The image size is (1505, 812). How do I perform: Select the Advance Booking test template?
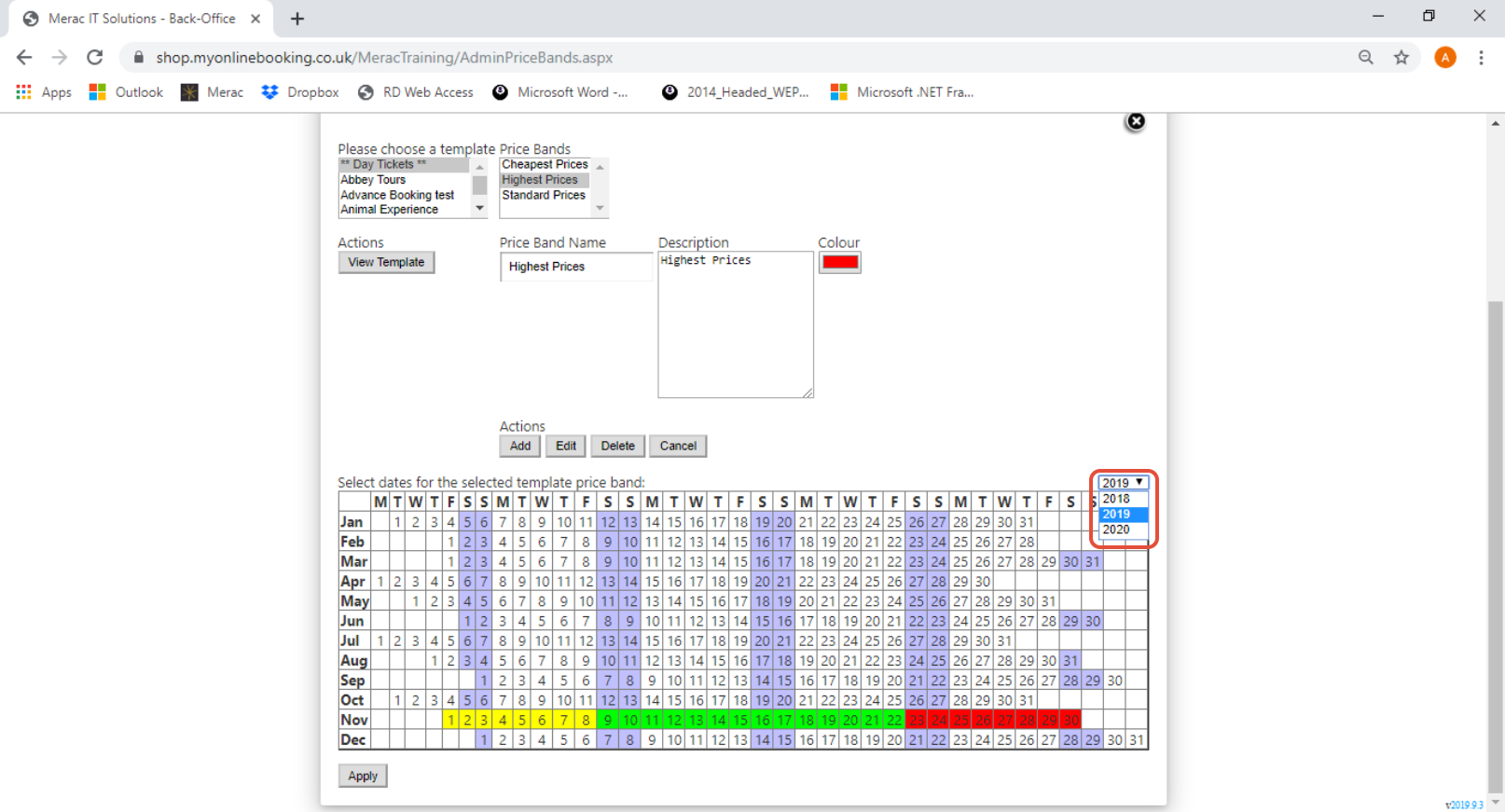404,195
